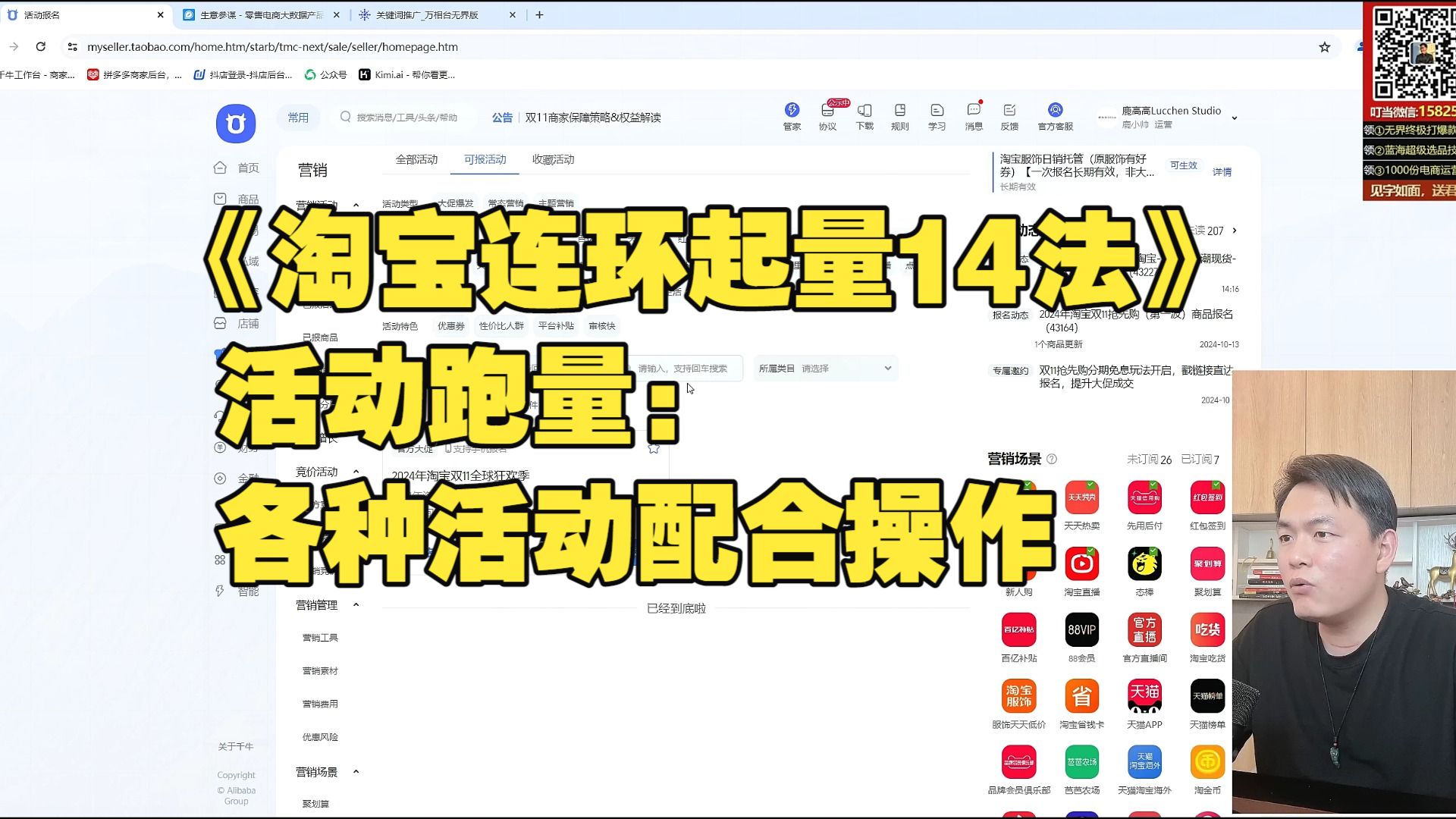Screen dimensions: 1456x819
Task: Open the 消息 messages icon
Action: [974, 117]
